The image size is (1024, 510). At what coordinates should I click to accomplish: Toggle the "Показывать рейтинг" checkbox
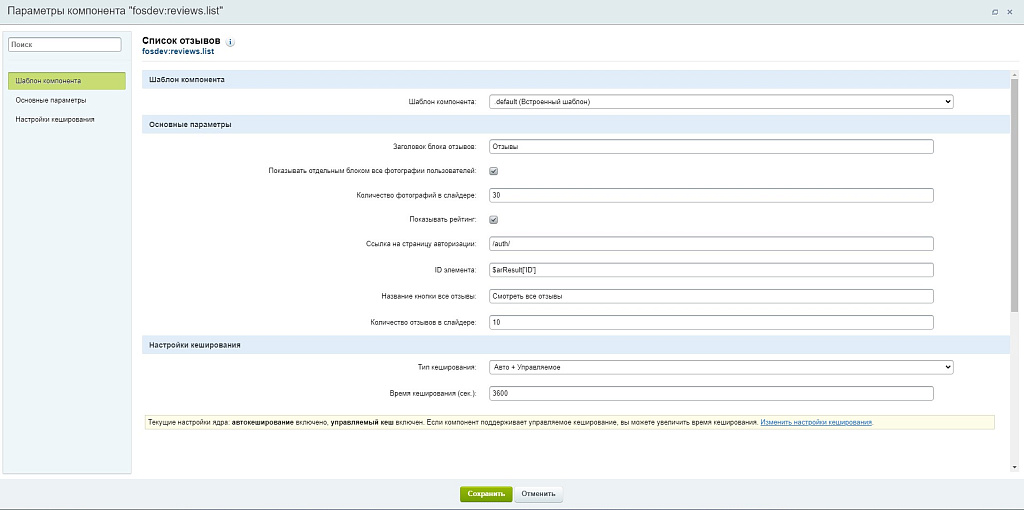494,219
